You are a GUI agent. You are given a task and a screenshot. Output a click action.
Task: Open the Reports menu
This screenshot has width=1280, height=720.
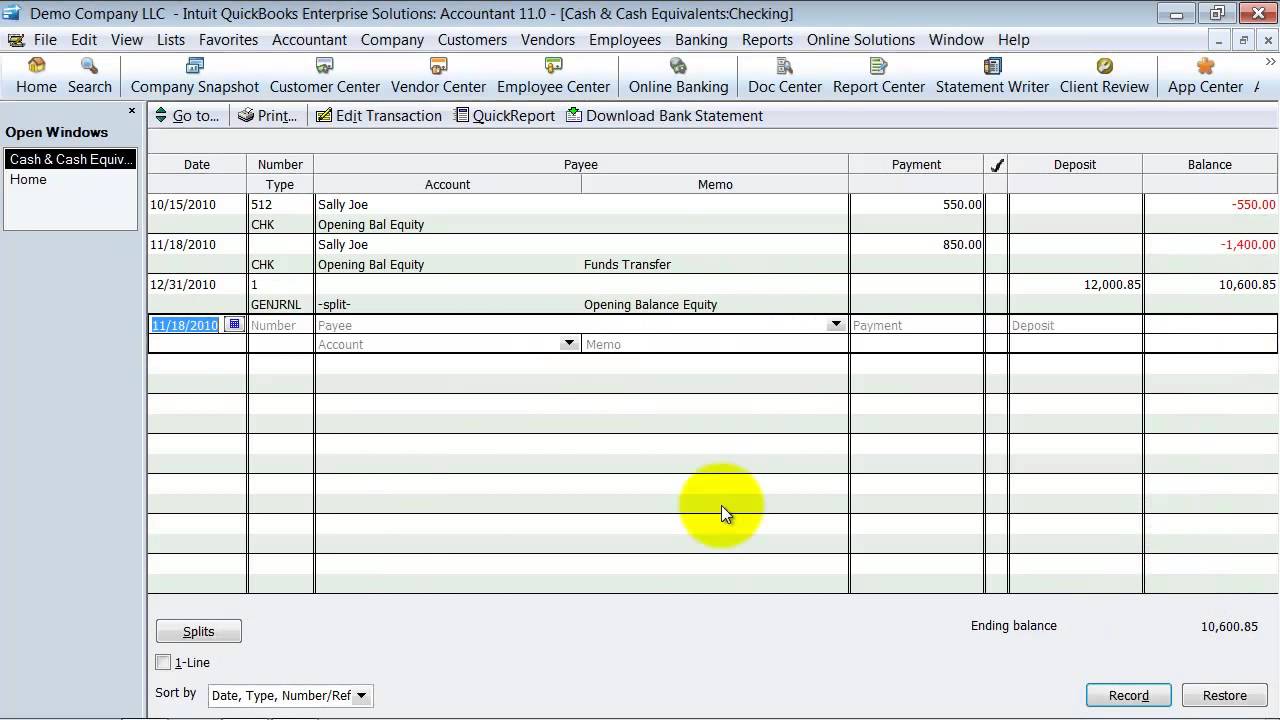pyautogui.click(x=767, y=40)
